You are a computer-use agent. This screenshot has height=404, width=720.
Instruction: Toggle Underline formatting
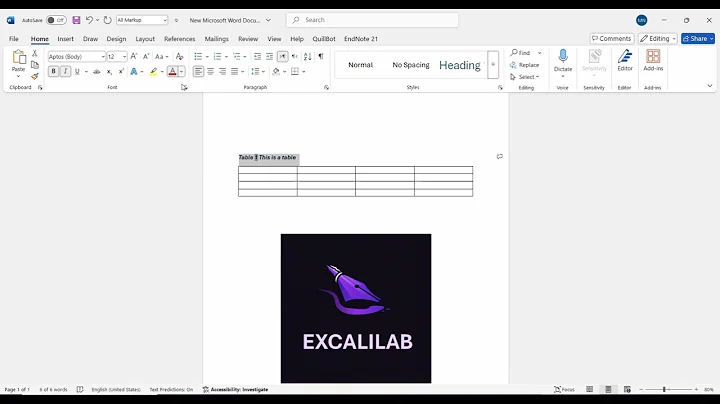(x=77, y=72)
